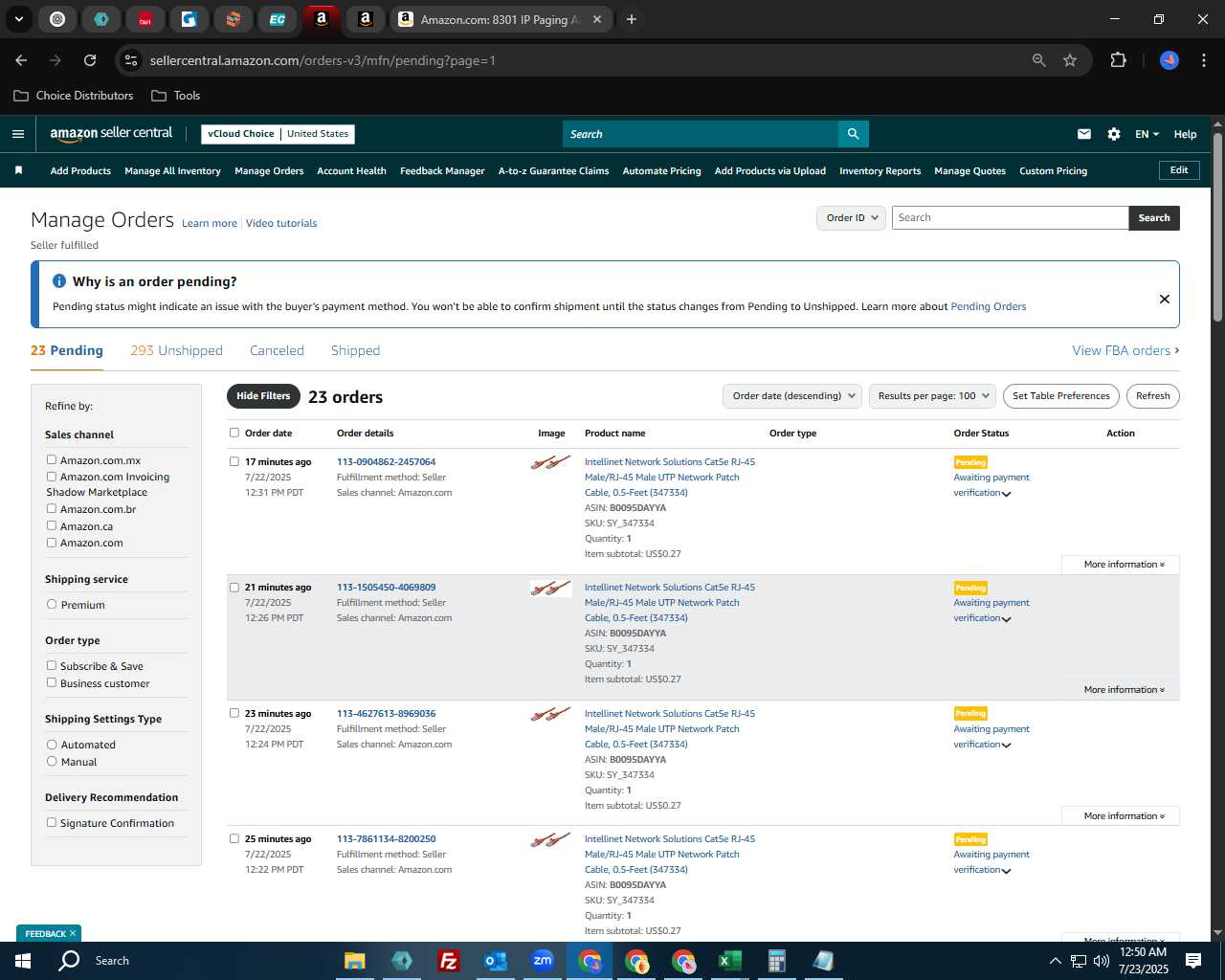The height and width of the screenshot is (980, 1225).
Task: Open the tab search dropdown arrow
Action: tap(19, 19)
